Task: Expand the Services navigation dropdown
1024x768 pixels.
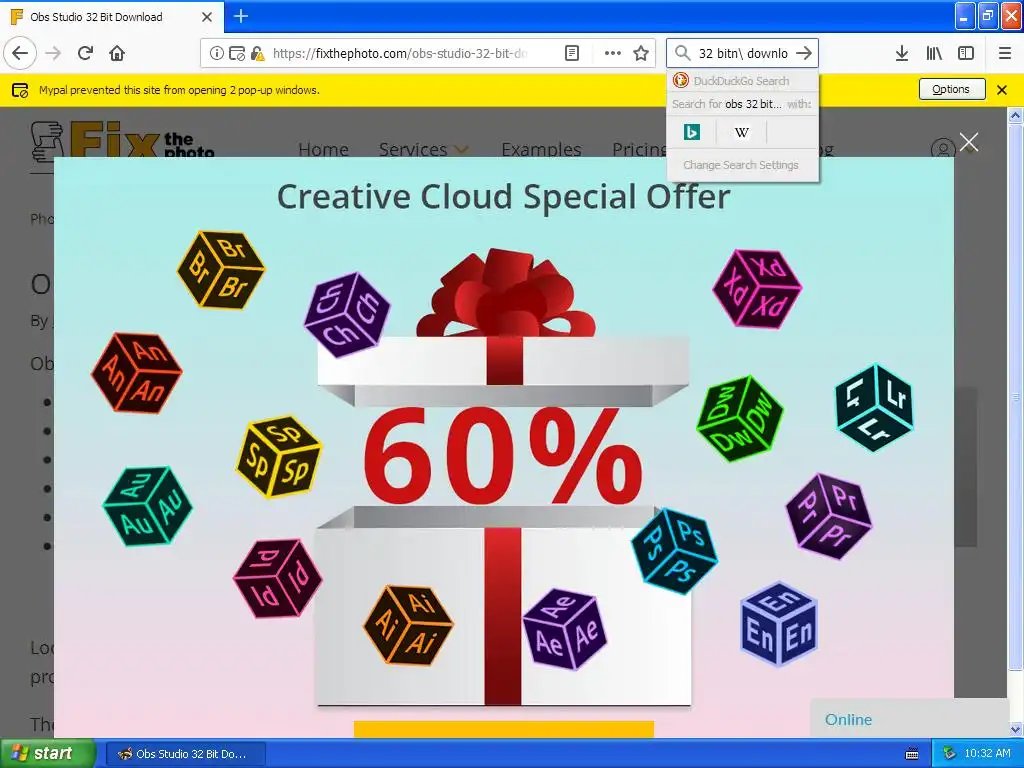Action: (423, 150)
